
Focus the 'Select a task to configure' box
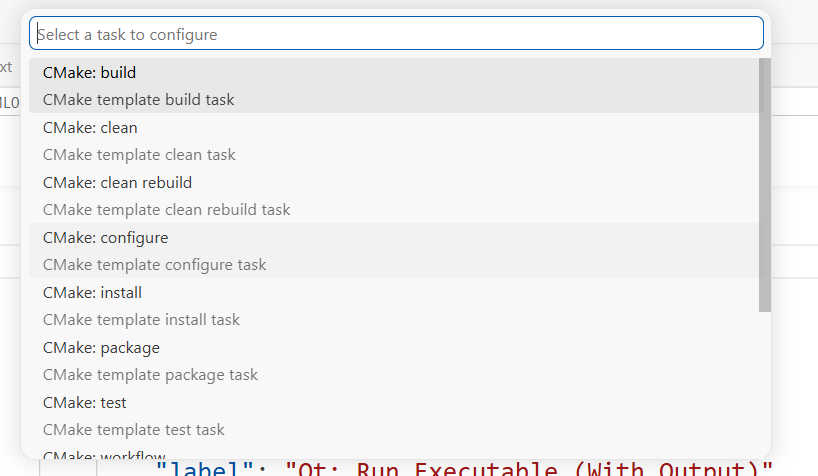click(396, 33)
